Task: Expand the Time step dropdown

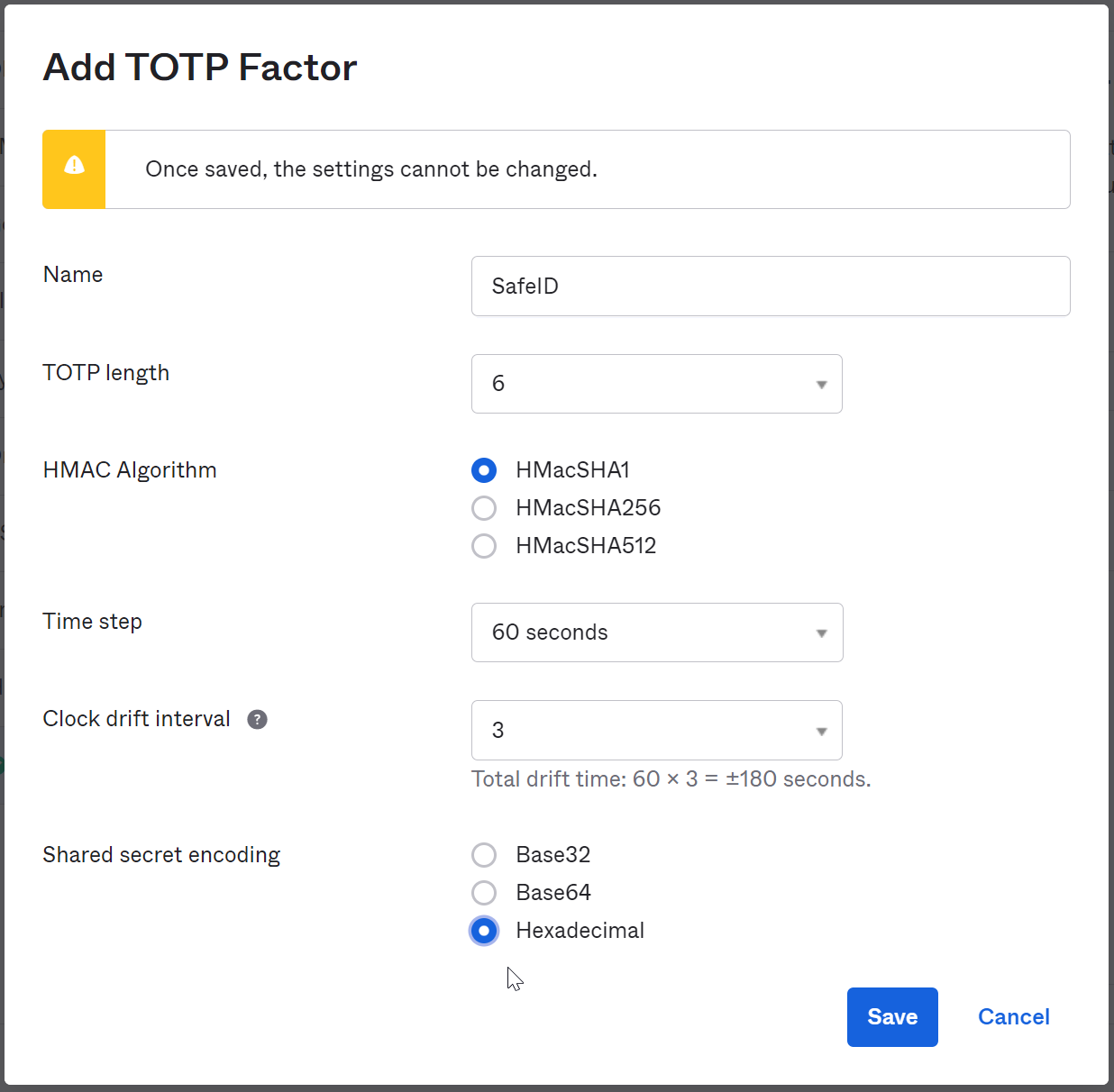Action: click(656, 632)
